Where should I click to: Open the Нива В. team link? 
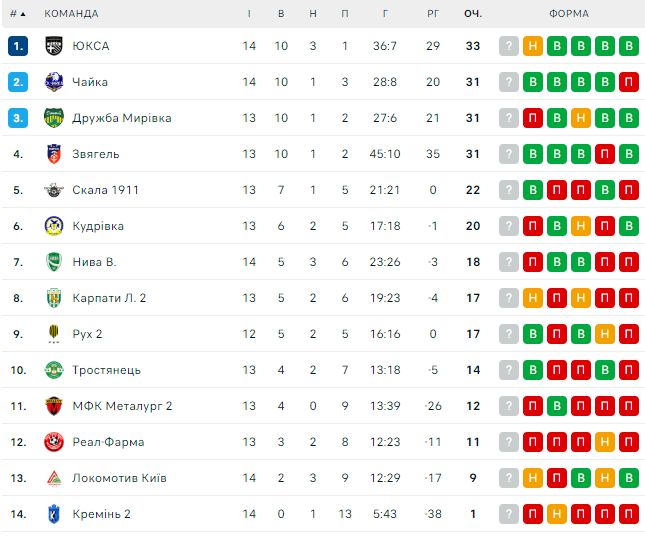94,262
